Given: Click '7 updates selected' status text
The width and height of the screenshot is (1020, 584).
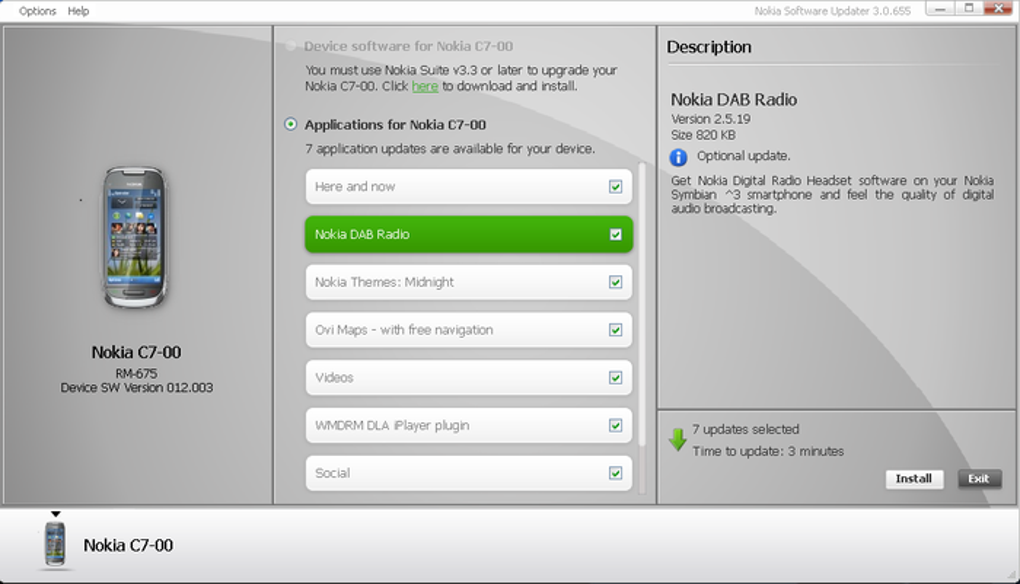Looking at the screenshot, I should [745, 429].
